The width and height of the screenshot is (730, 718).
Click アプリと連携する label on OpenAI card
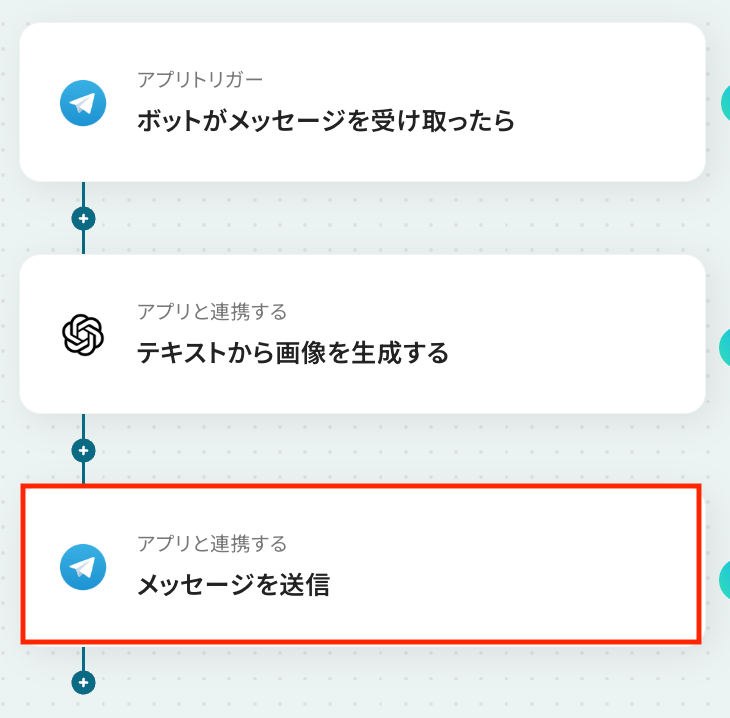tap(212, 312)
